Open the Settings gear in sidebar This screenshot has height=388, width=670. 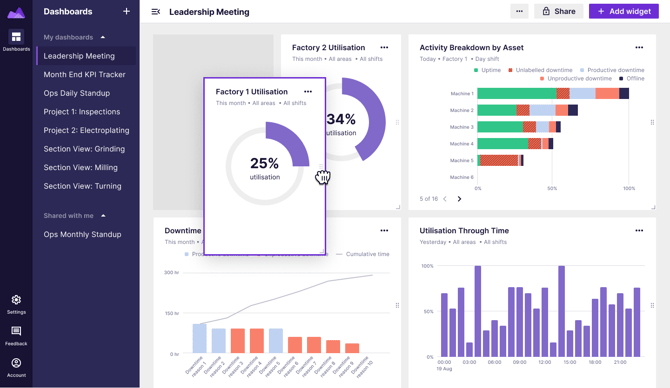coord(16,300)
